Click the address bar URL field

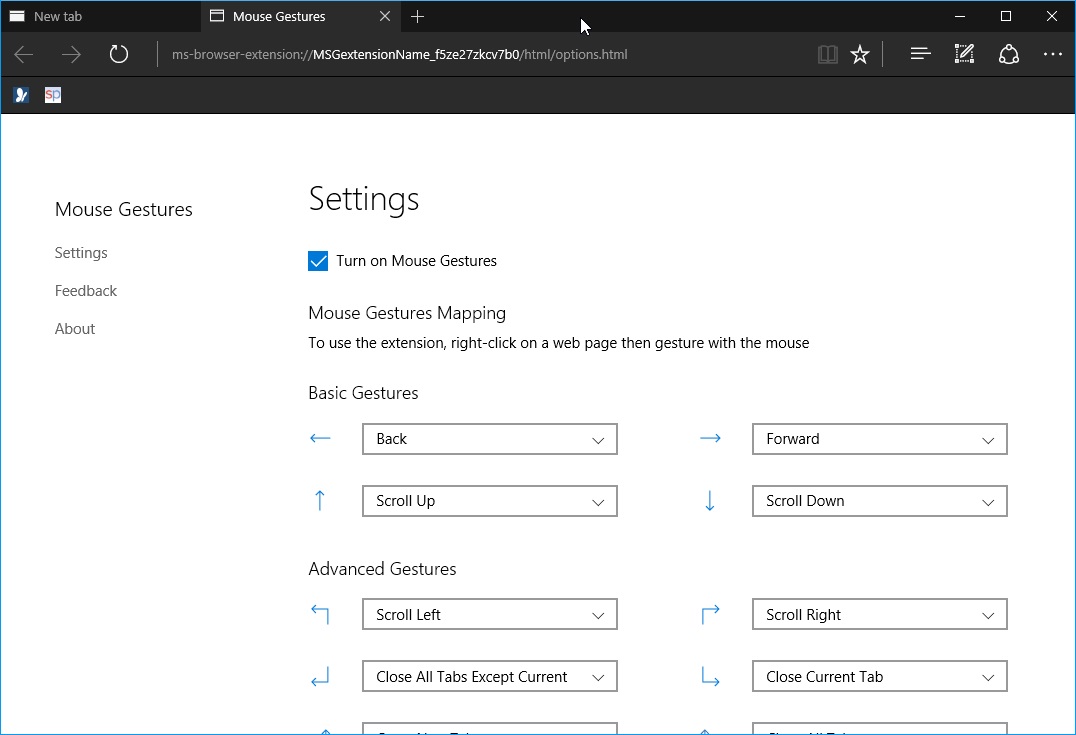[399, 54]
